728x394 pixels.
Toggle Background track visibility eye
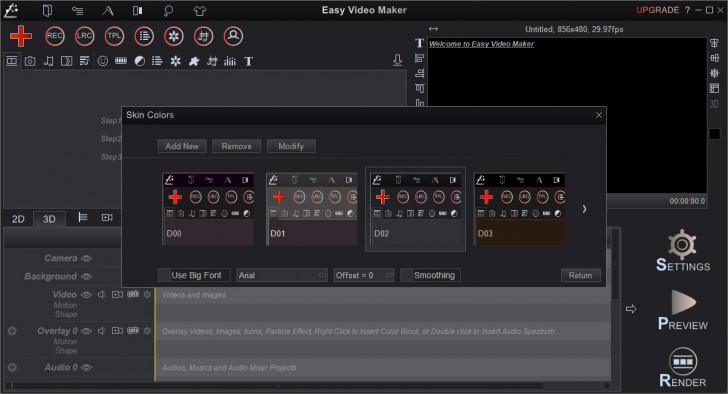[x=86, y=277]
